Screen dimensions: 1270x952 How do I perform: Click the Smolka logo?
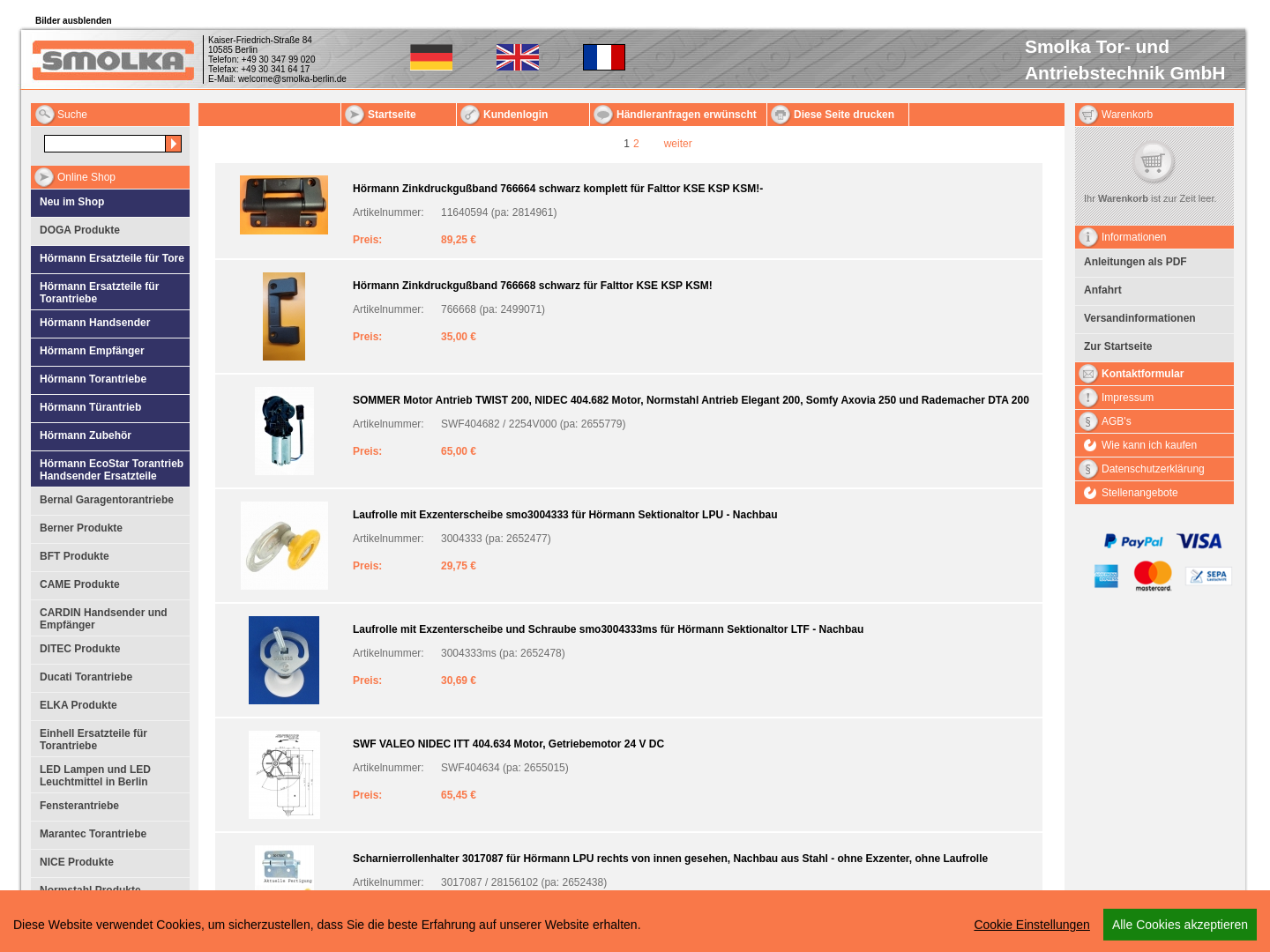tap(113, 60)
